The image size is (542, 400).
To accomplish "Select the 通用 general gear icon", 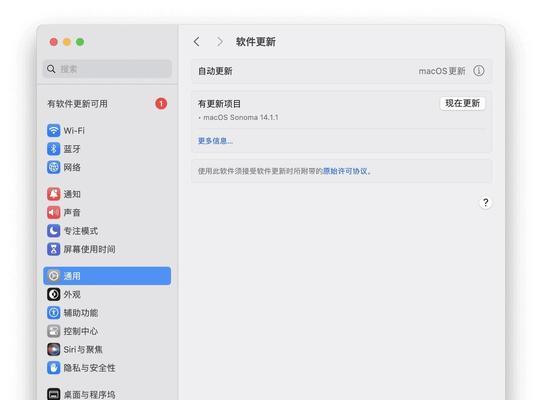I will click(54, 276).
